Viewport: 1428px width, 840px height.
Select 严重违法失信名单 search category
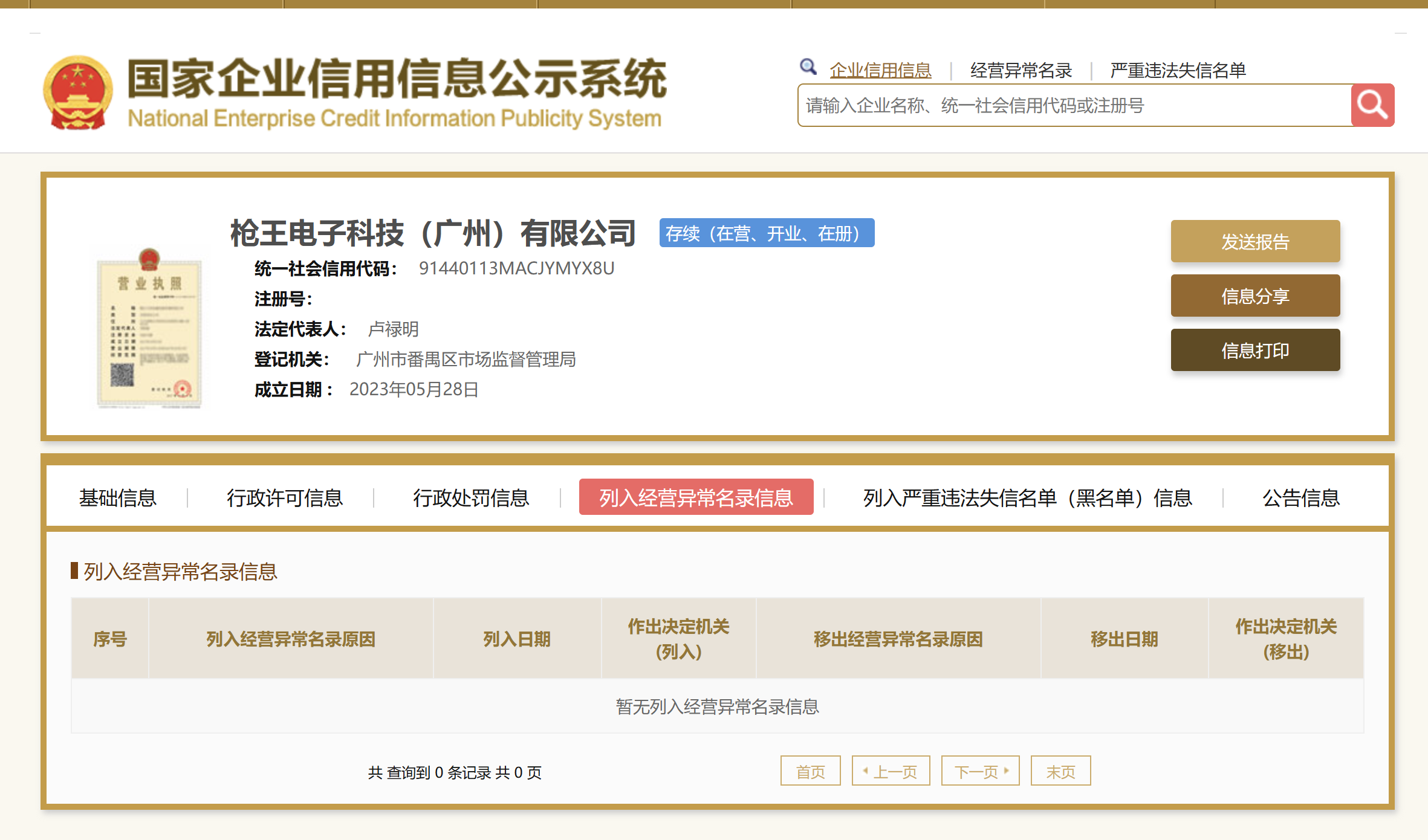click(1178, 71)
